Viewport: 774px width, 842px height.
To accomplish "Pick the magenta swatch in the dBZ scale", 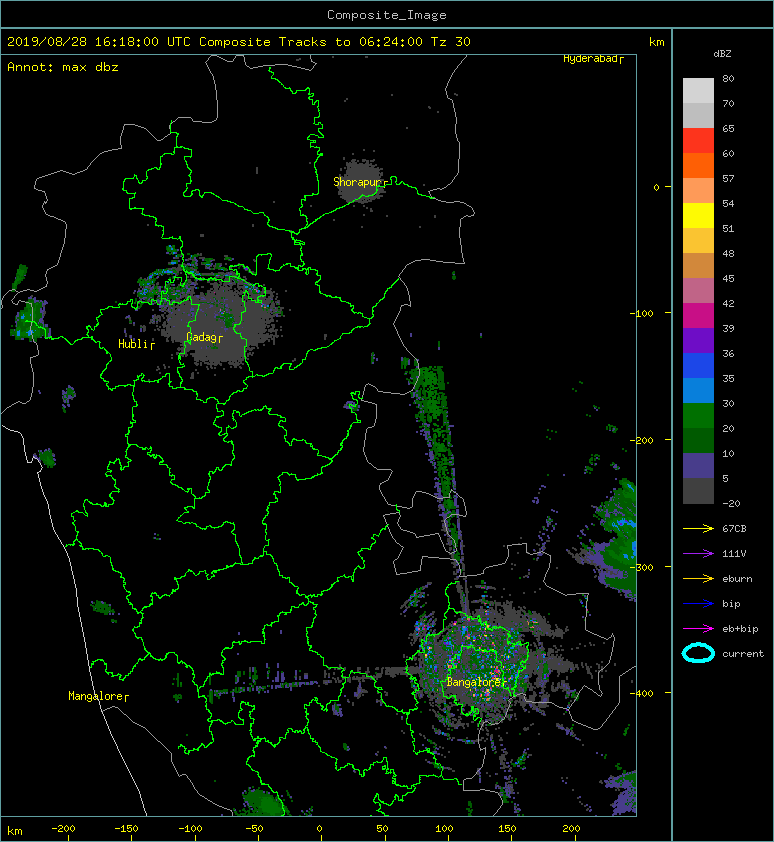I will coord(698,315).
